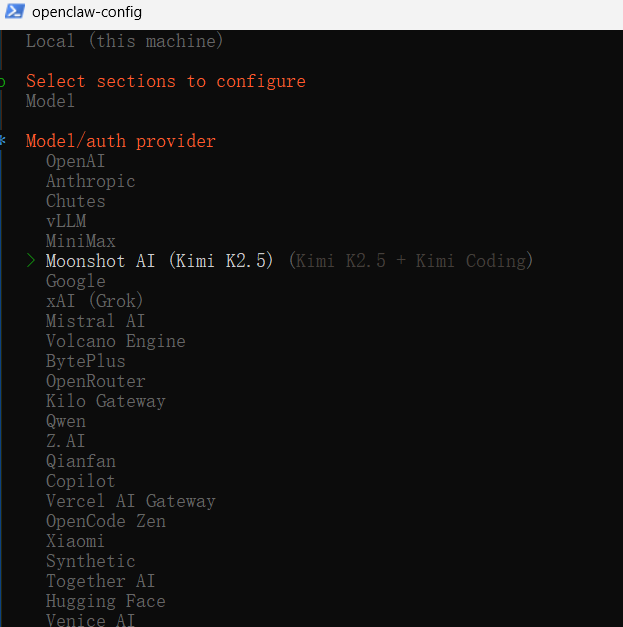Screen dimensions: 623x627
Task: Select Moonshot AI (Kimi K2.5) option
Action: point(159,261)
